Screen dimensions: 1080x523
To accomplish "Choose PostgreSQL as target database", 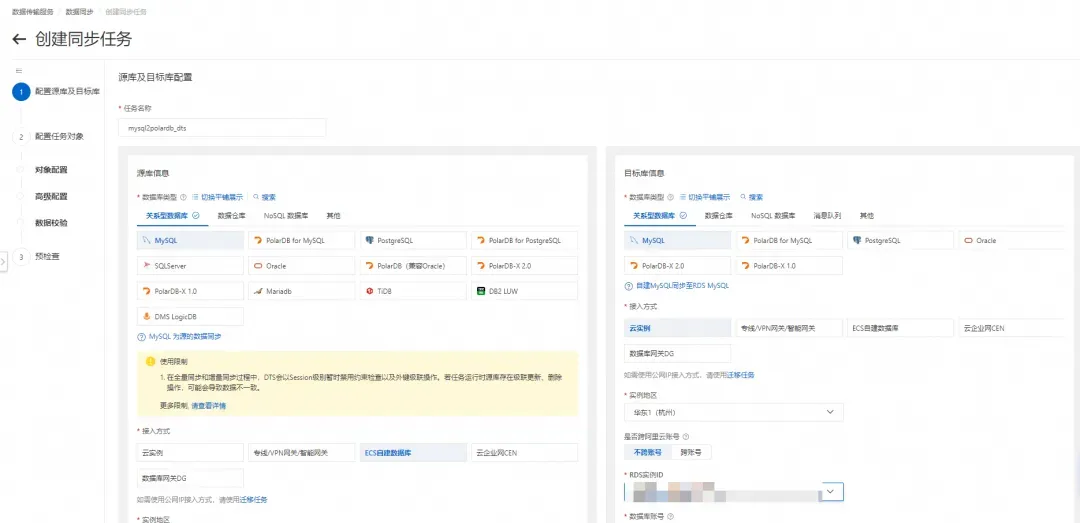I will pyautogui.click(x=901, y=240).
